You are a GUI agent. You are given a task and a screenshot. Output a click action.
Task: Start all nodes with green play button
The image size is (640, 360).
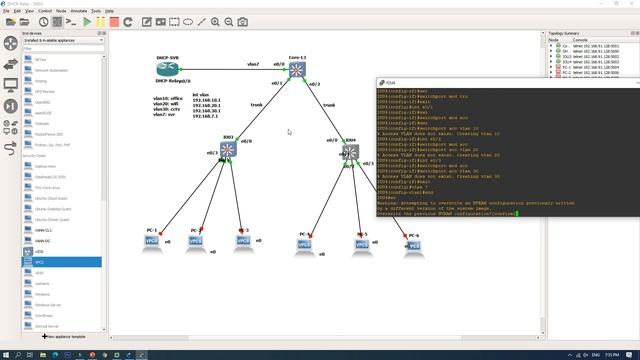pyautogui.click(x=87, y=22)
